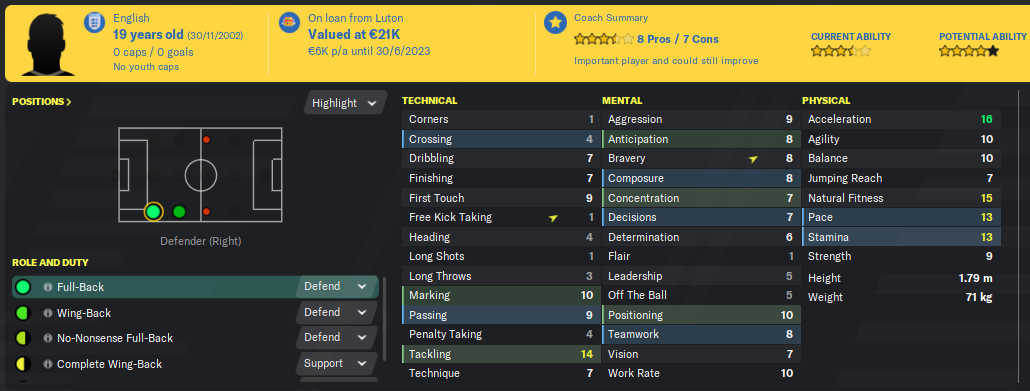
Task: Select the Wing-Back role indicator circle
Action: pos(22,313)
